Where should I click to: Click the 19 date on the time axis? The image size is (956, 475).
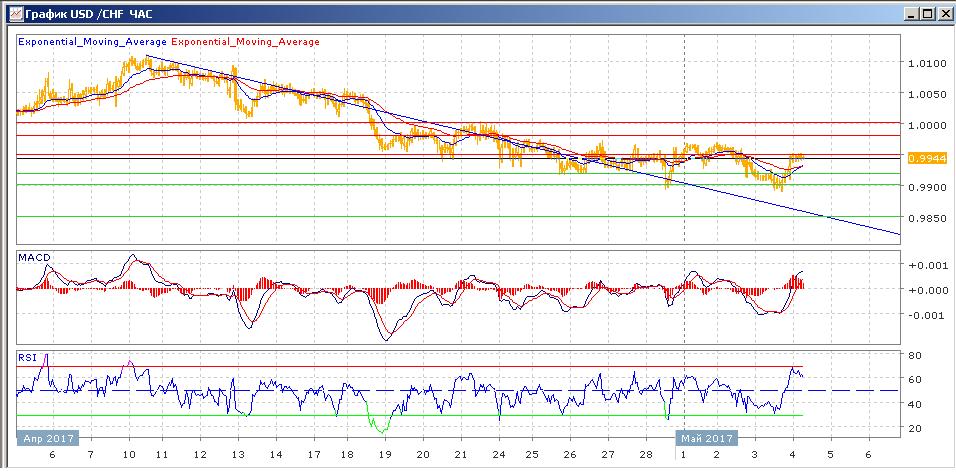pyautogui.click(x=386, y=453)
